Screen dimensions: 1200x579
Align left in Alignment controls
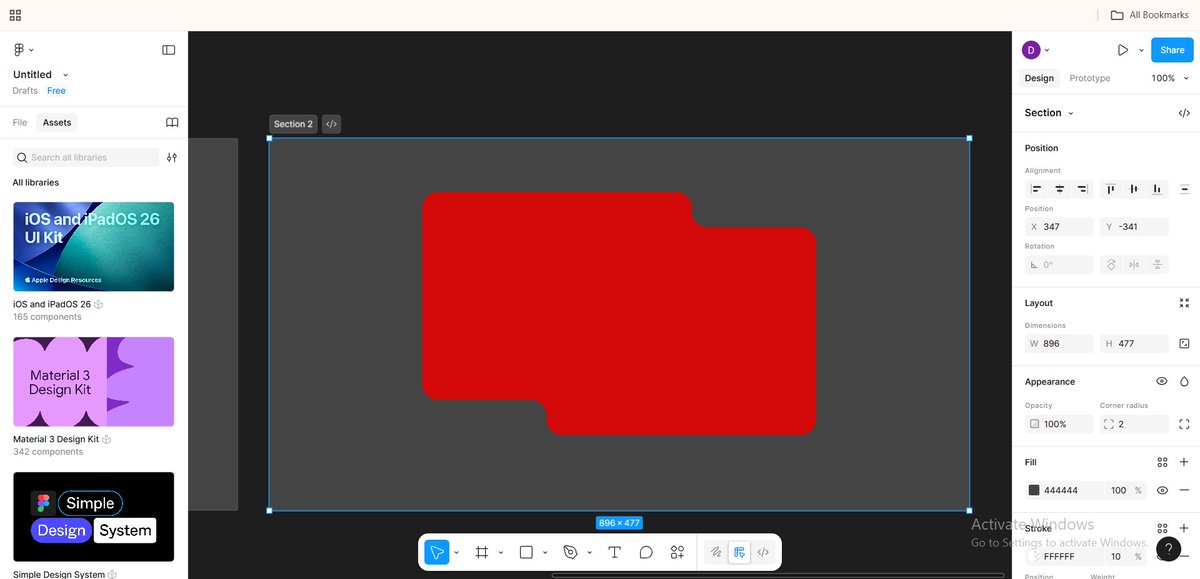(1036, 188)
